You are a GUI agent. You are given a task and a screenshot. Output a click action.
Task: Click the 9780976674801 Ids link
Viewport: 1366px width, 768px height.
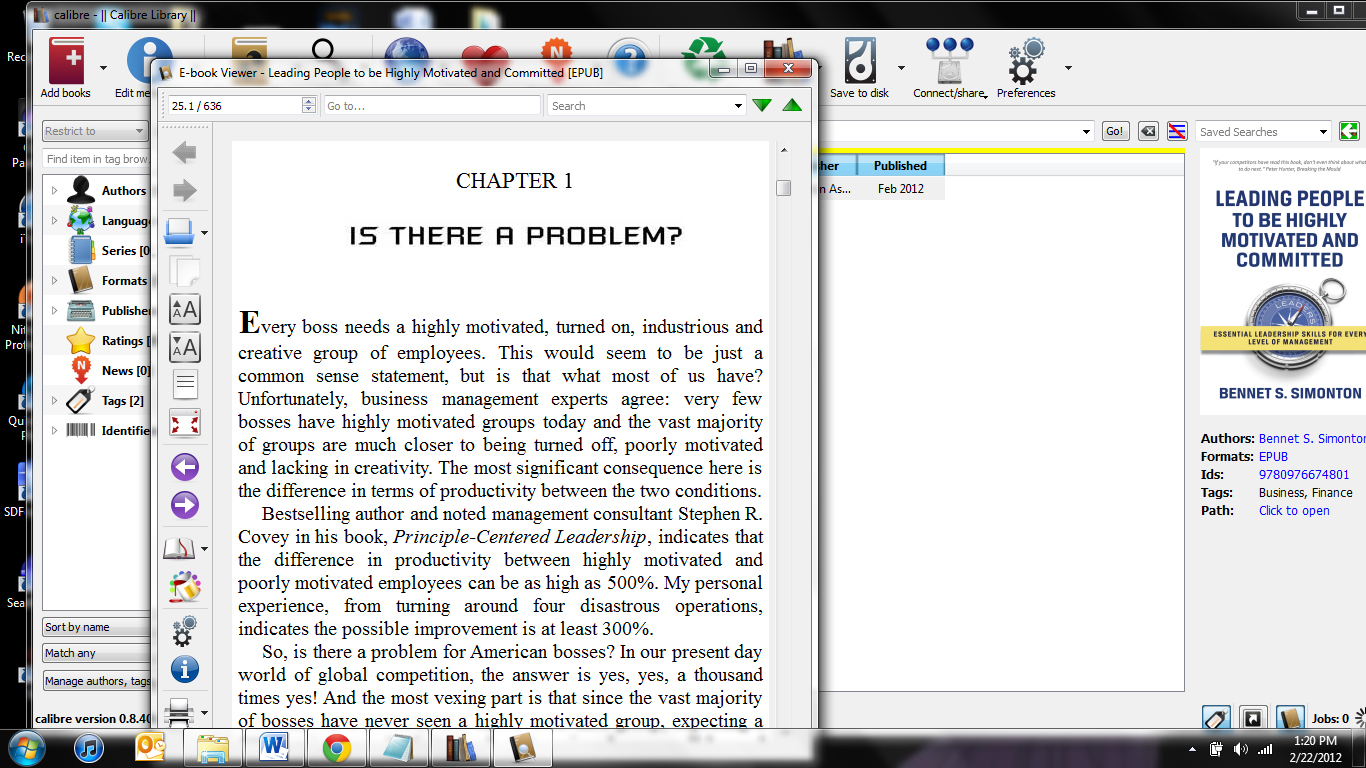(x=1304, y=475)
